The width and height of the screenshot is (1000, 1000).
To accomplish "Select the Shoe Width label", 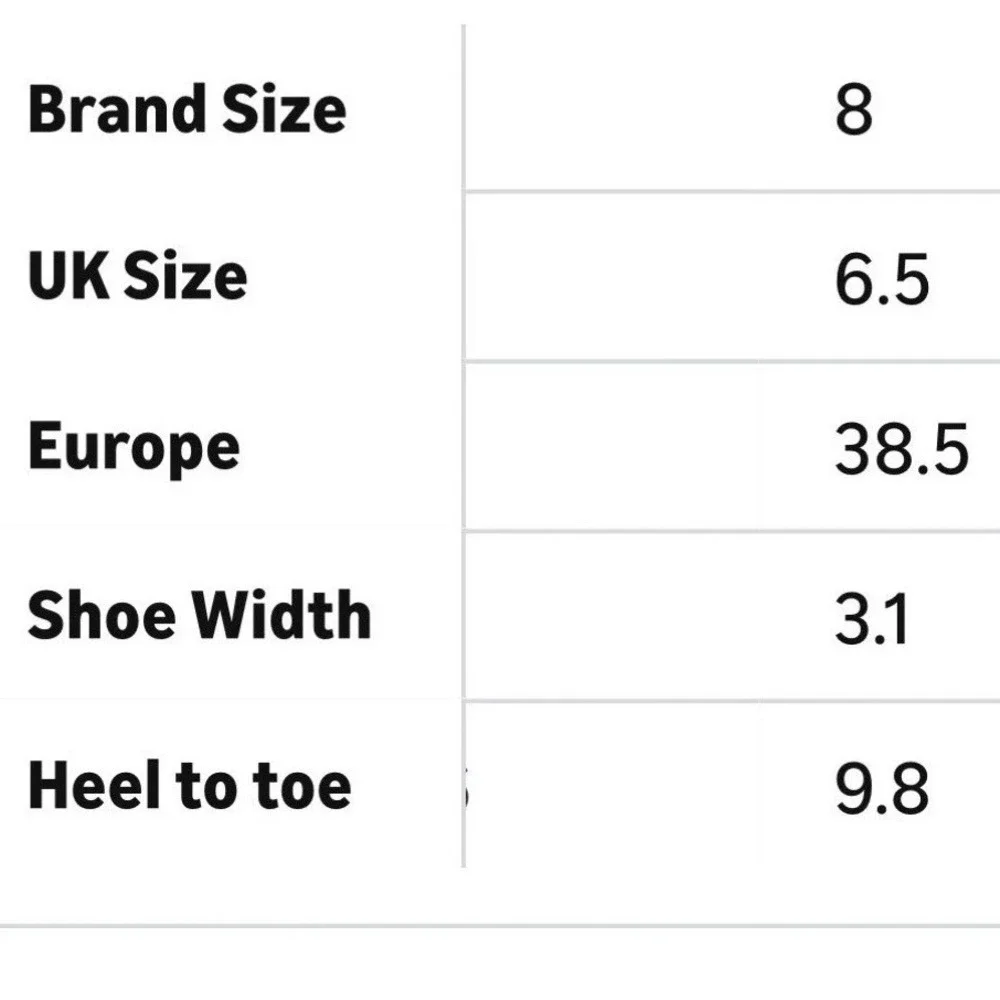I will [x=199, y=614].
